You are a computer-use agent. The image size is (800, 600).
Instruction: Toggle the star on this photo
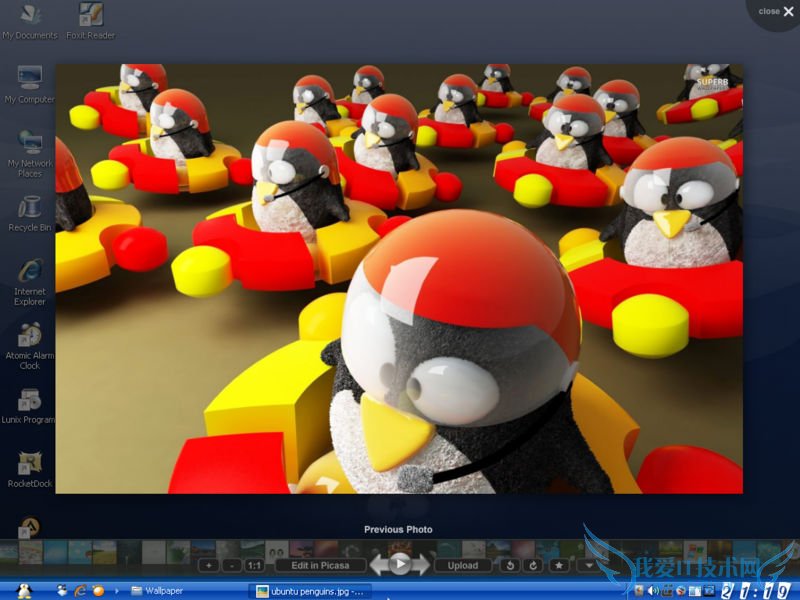559,566
